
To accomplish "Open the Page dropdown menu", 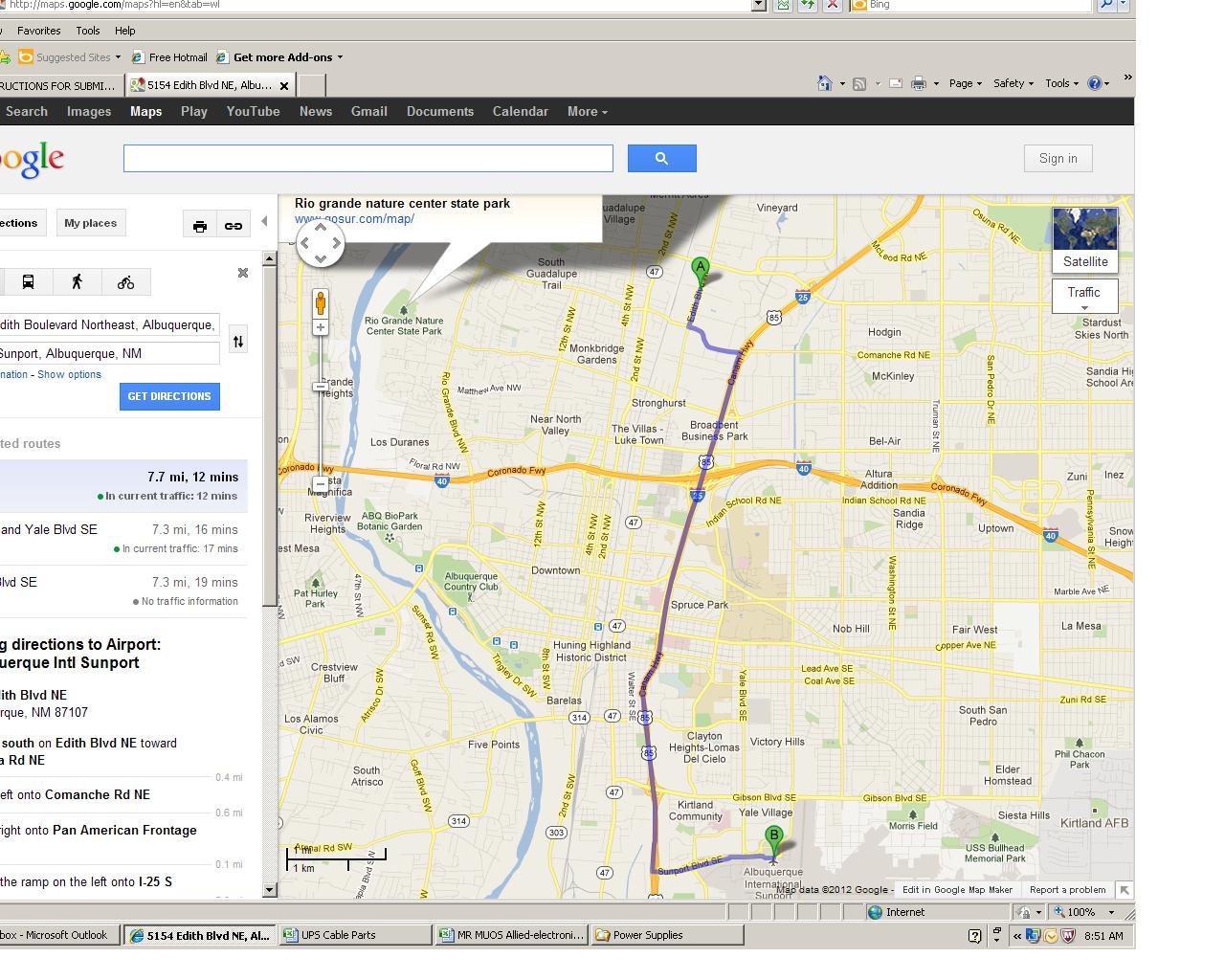I will coord(966,83).
